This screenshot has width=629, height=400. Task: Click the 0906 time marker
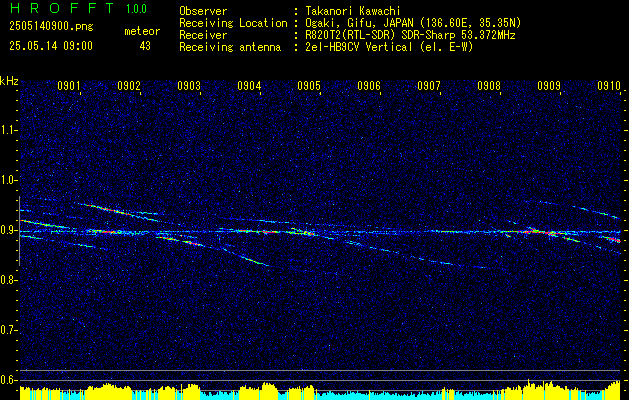point(369,86)
